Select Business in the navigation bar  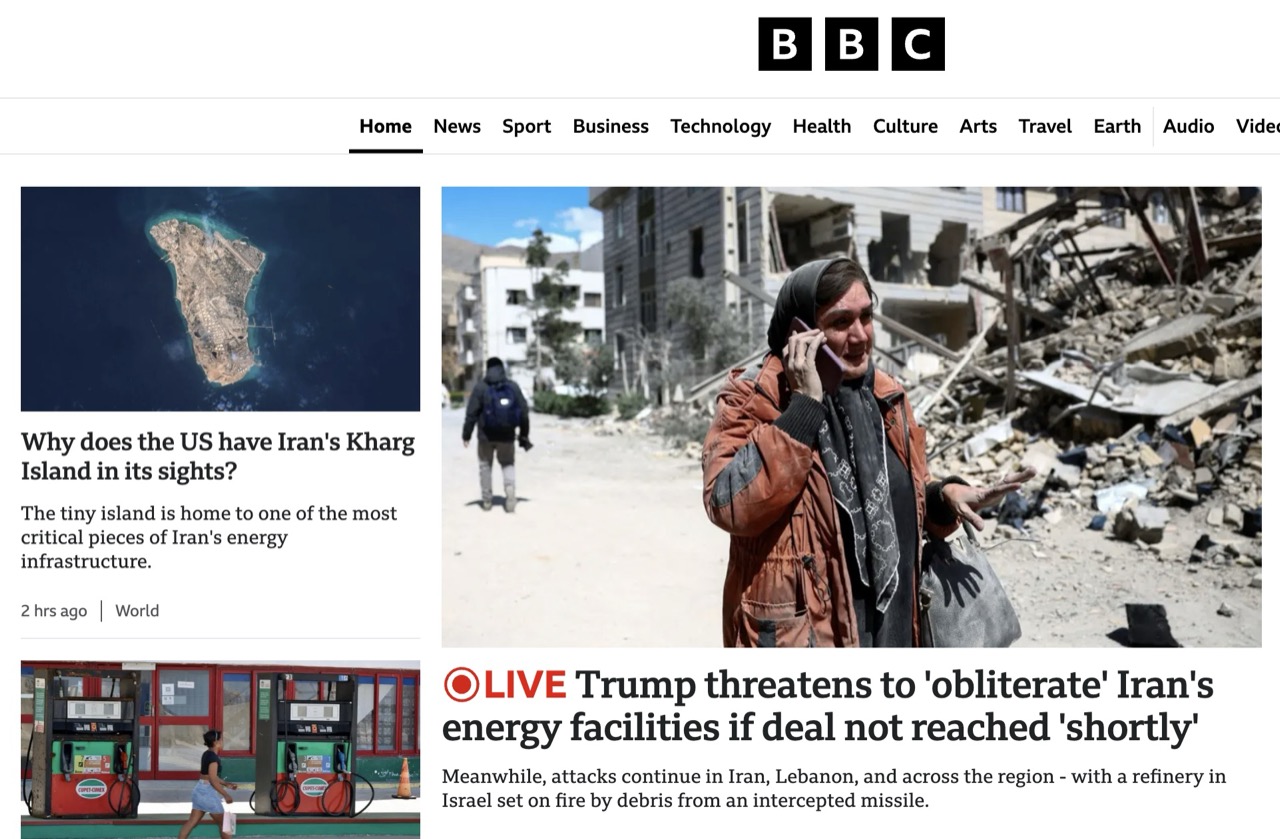point(610,126)
